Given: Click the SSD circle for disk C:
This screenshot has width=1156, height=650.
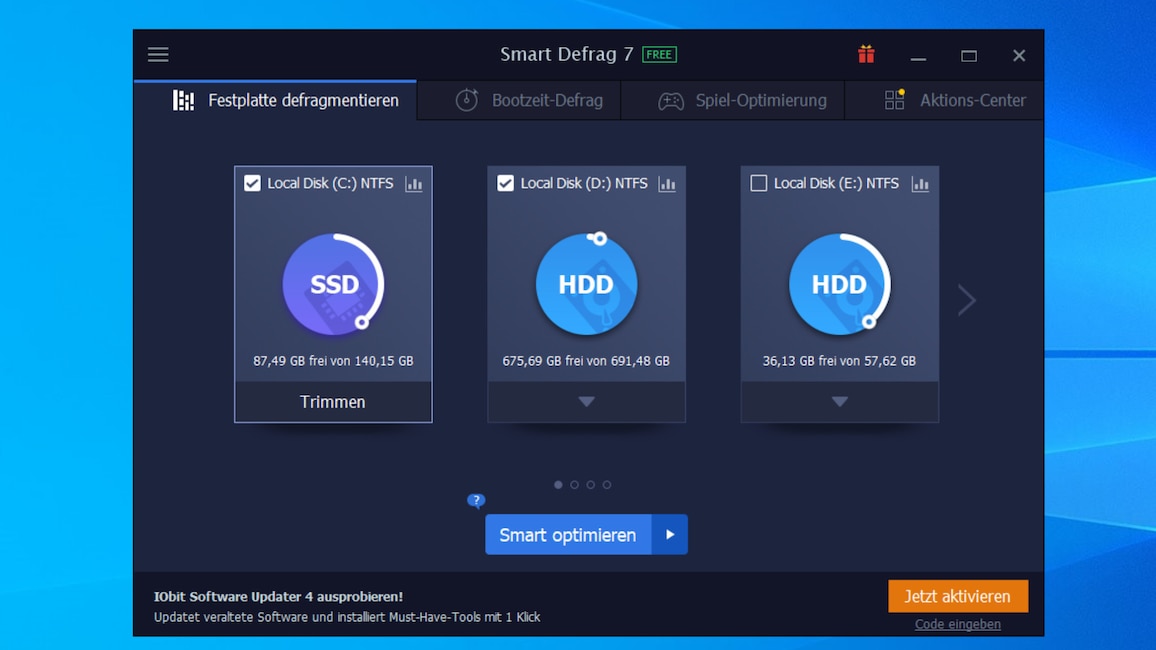Looking at the screenshot, I should (333, 284).
